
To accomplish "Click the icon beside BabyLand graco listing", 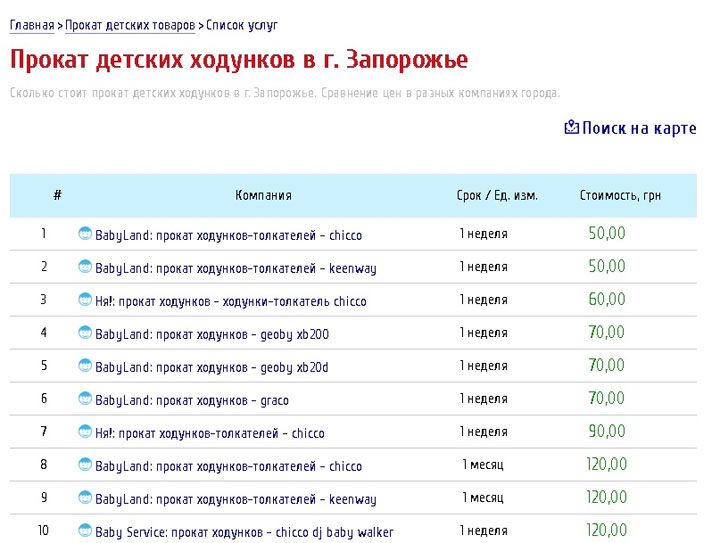I will [85, 399].
